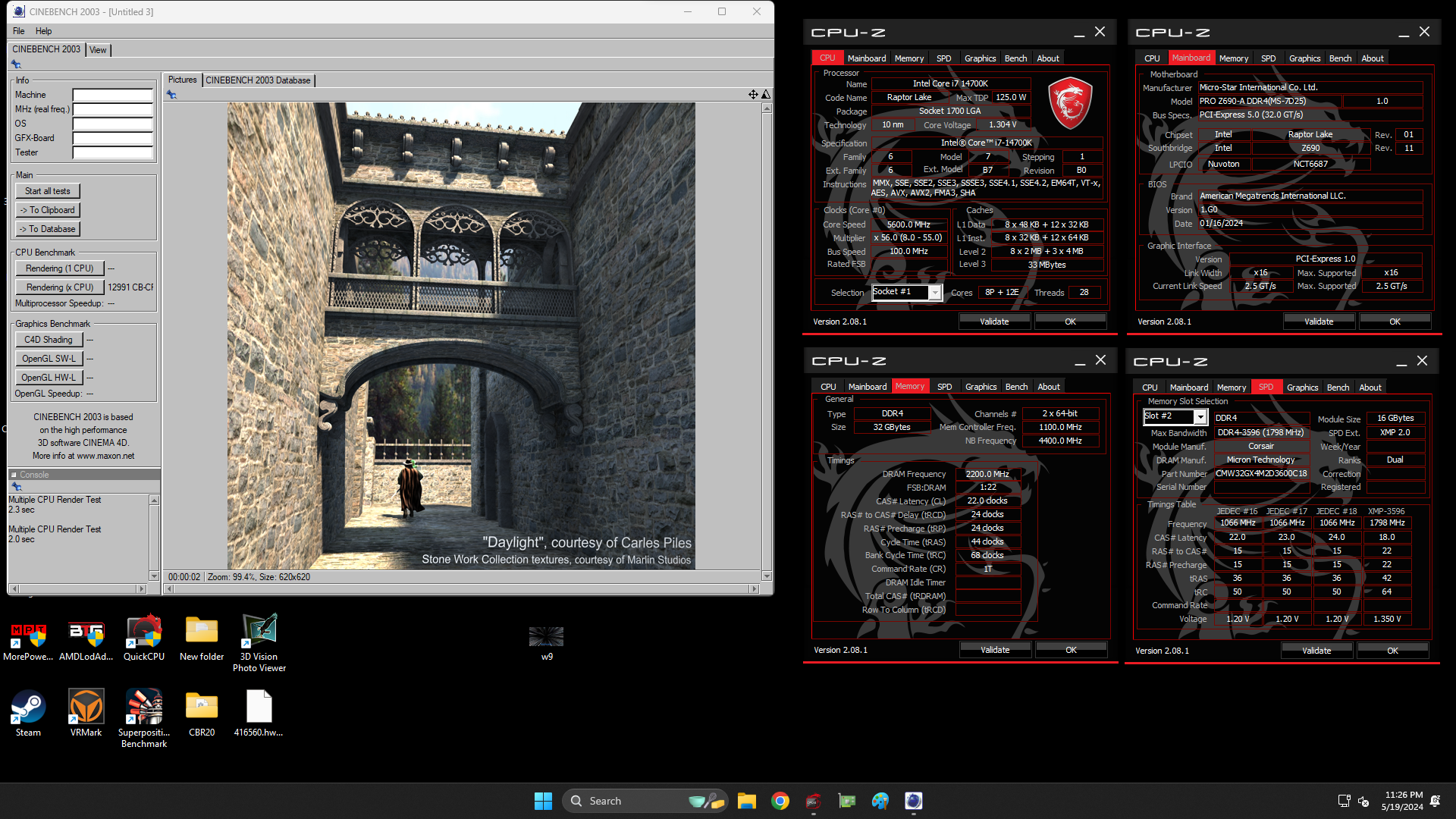
Task: Click the MHz (real freq.) input field
Action: (113, 109)
